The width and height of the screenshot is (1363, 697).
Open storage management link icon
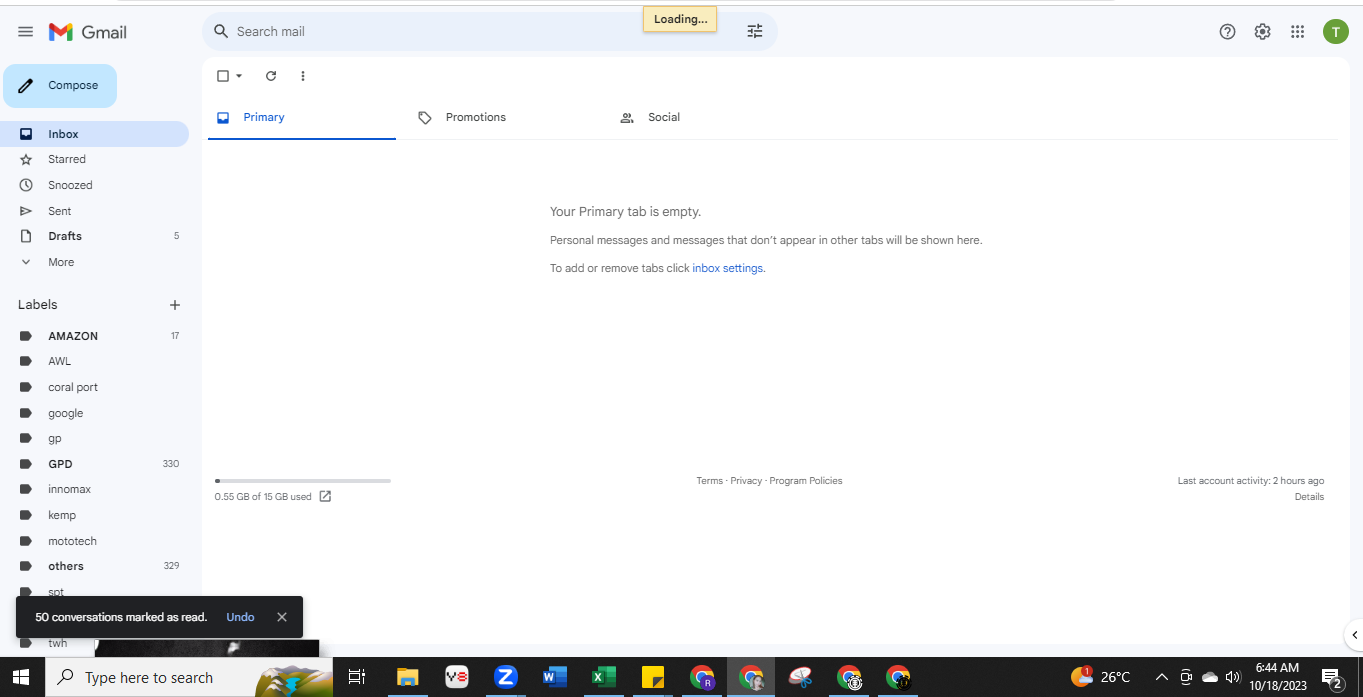point(325,496)
